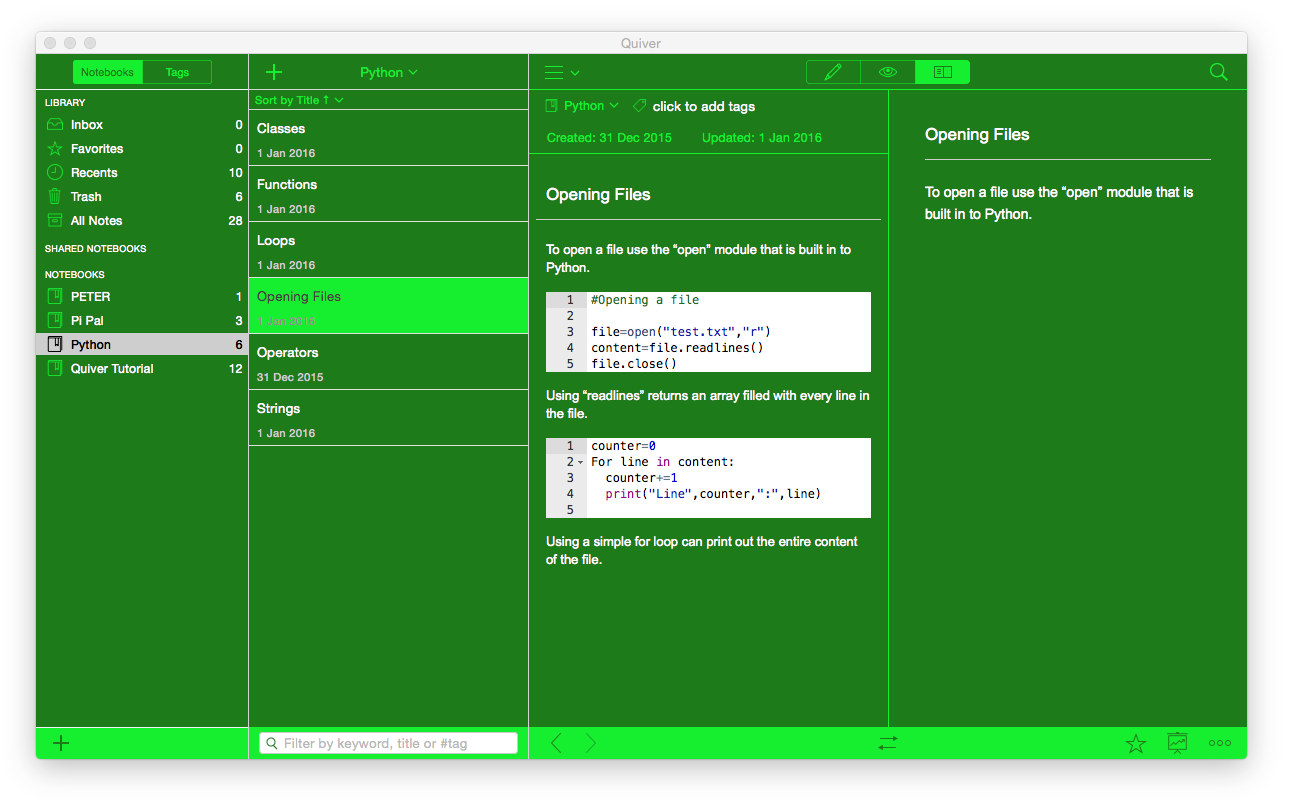1310x800 pixels.
Task: Click the NOTEBOOKS section header
Action: [x=74, y=274]
